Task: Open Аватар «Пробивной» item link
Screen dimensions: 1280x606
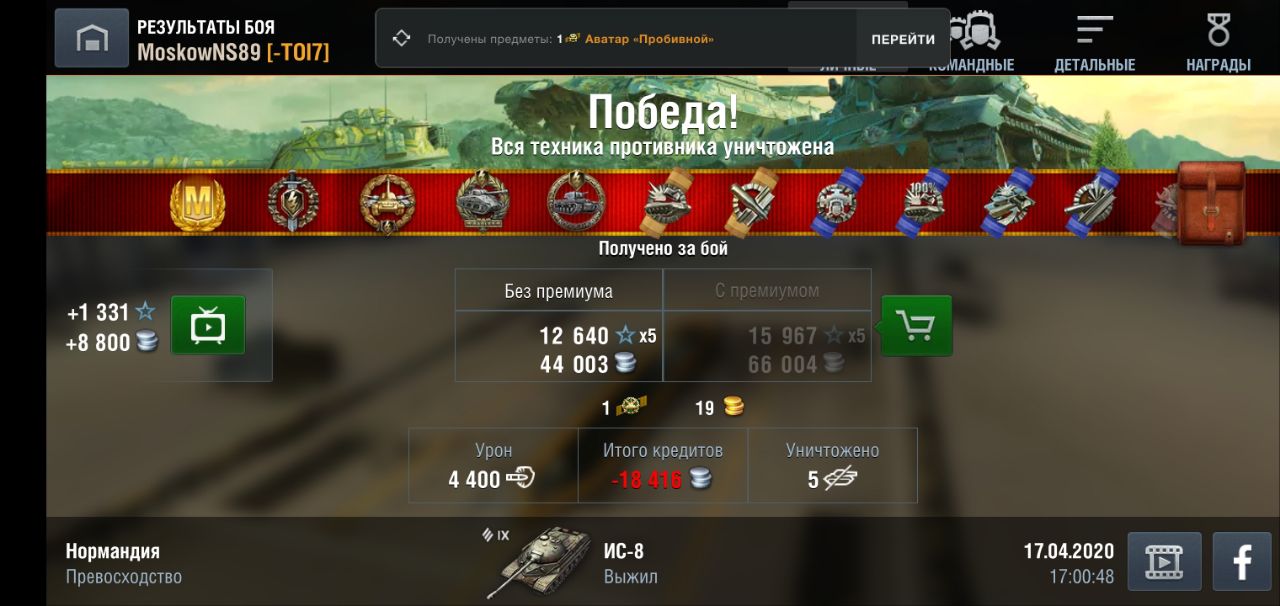Action: pyautogui.click(x=649, y=39)
